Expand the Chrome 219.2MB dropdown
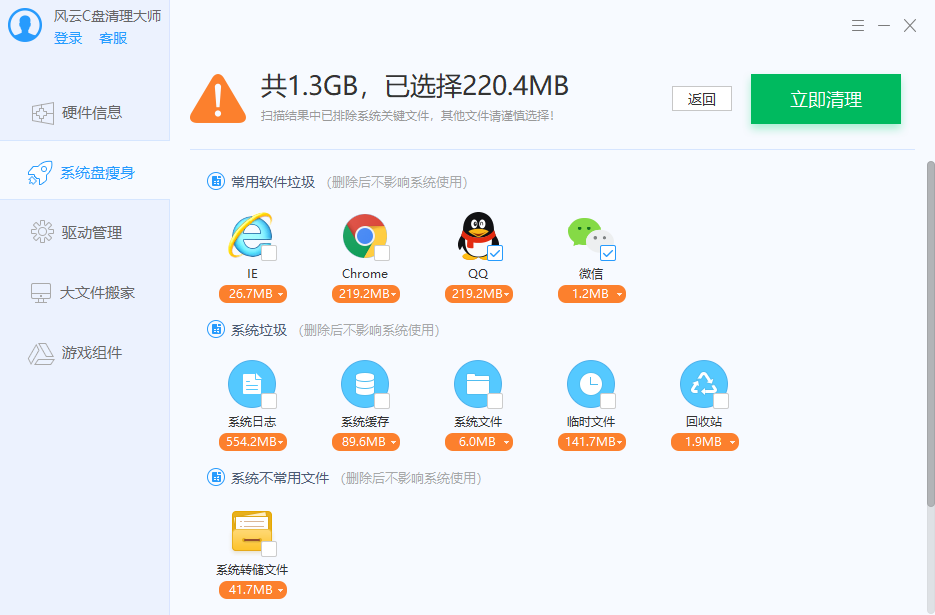Image resolution: width=935 pixels, height=615 pixels. pos(366,294)
